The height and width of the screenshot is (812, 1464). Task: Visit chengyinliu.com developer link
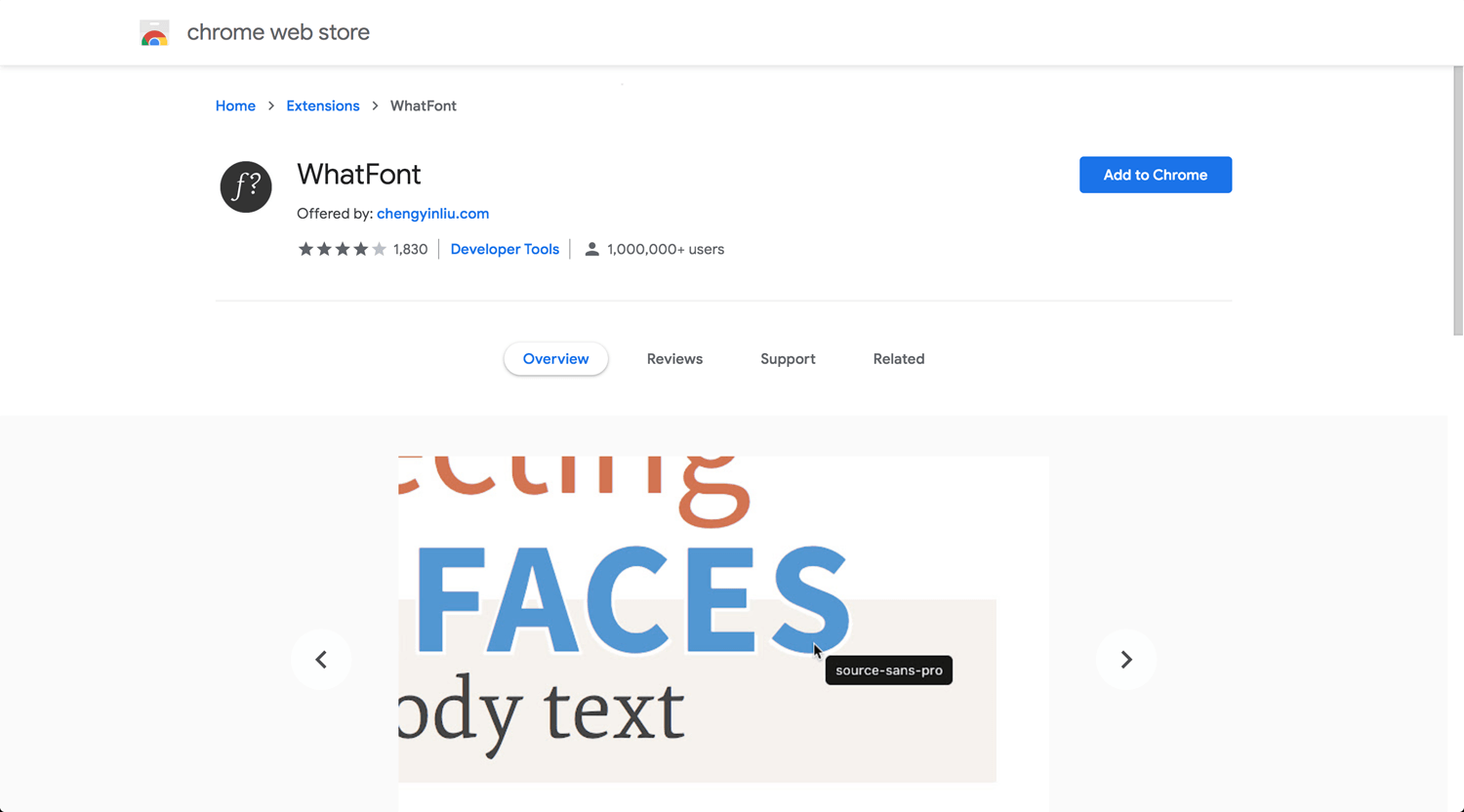point(432,213)
